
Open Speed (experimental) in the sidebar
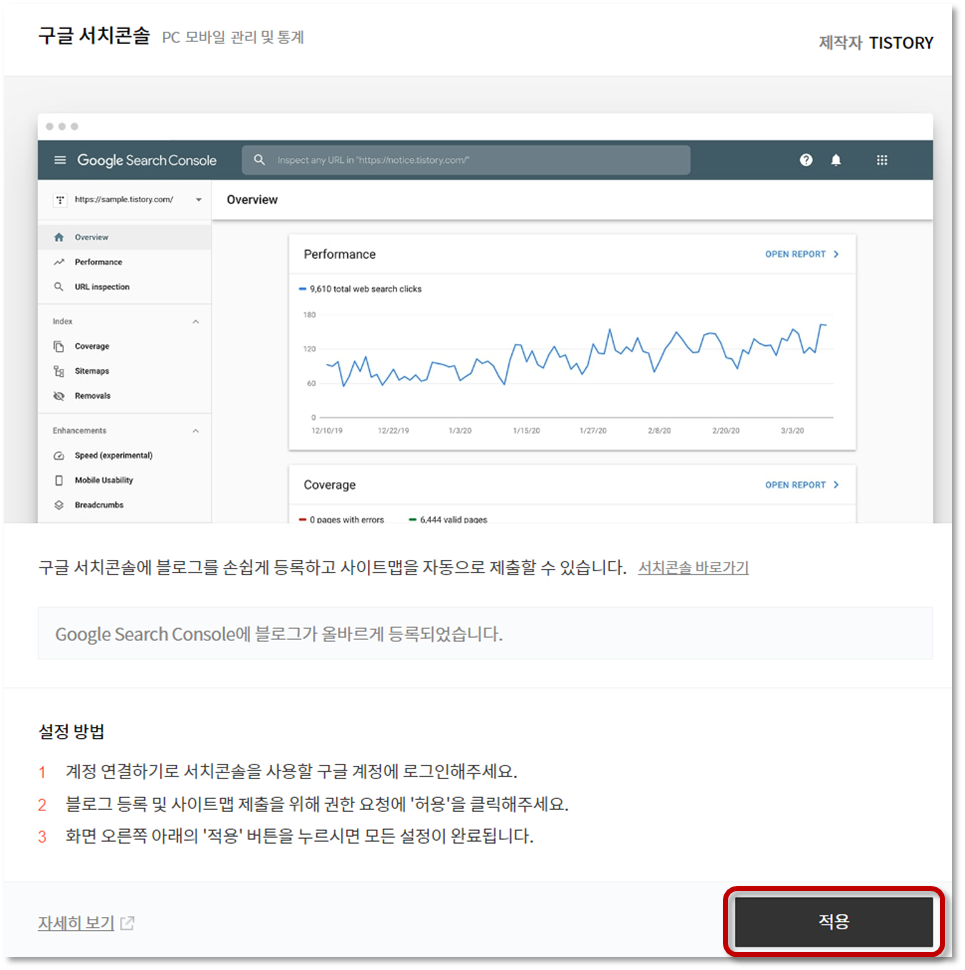pyautogui.click(x=124, y=455)
